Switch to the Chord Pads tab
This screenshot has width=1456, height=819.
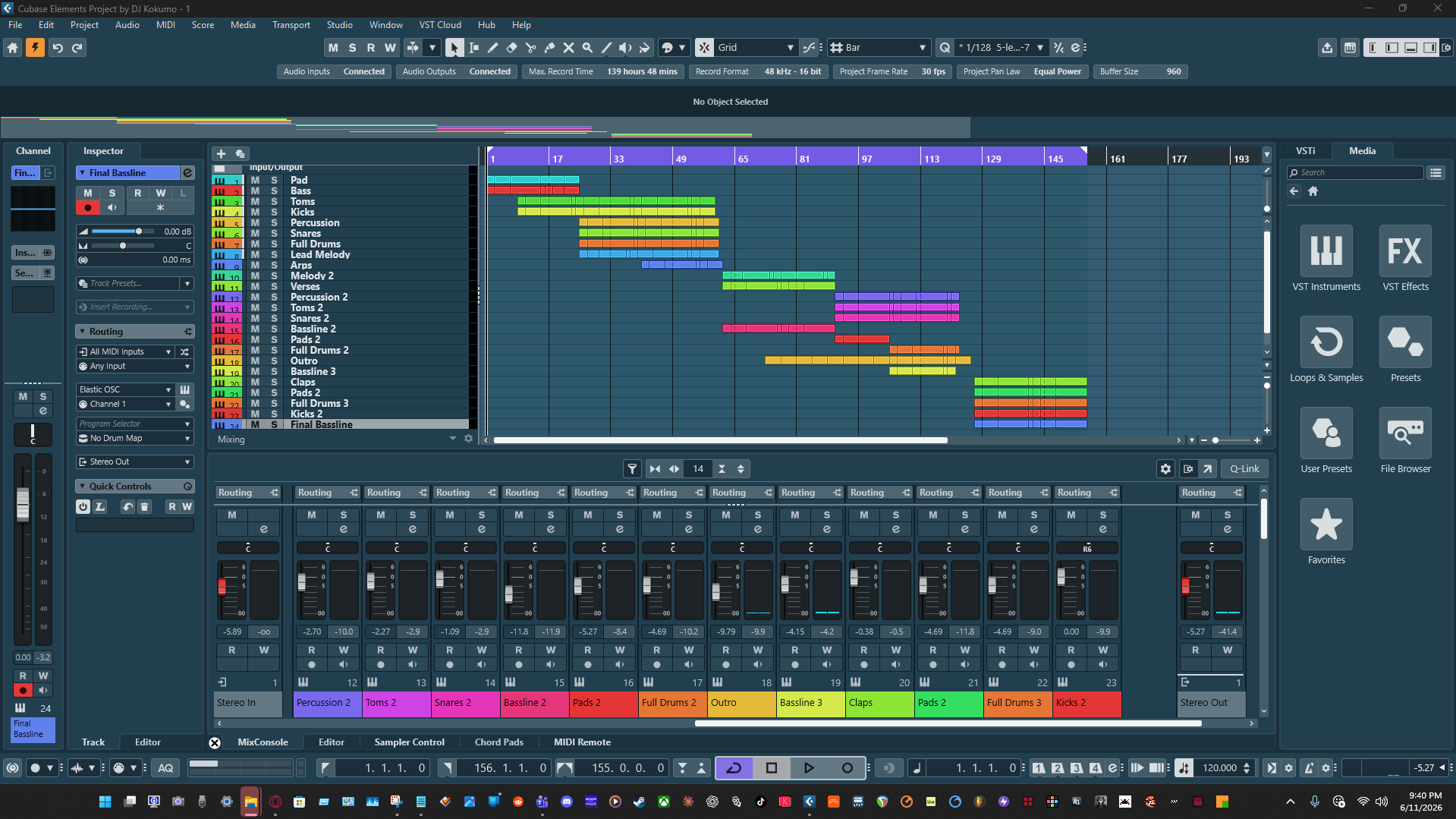coord(498,742)
